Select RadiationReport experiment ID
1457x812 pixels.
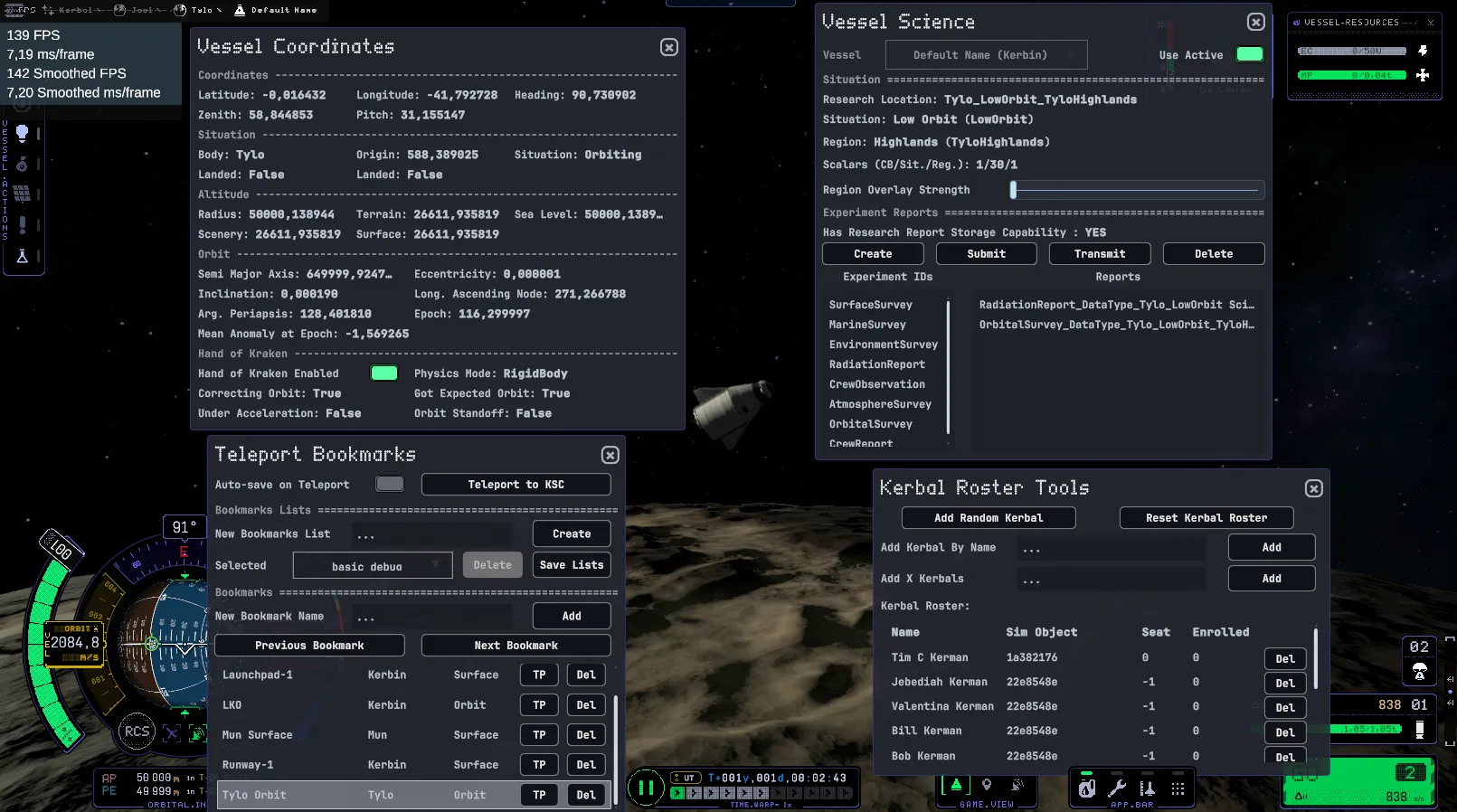(877, 364)
